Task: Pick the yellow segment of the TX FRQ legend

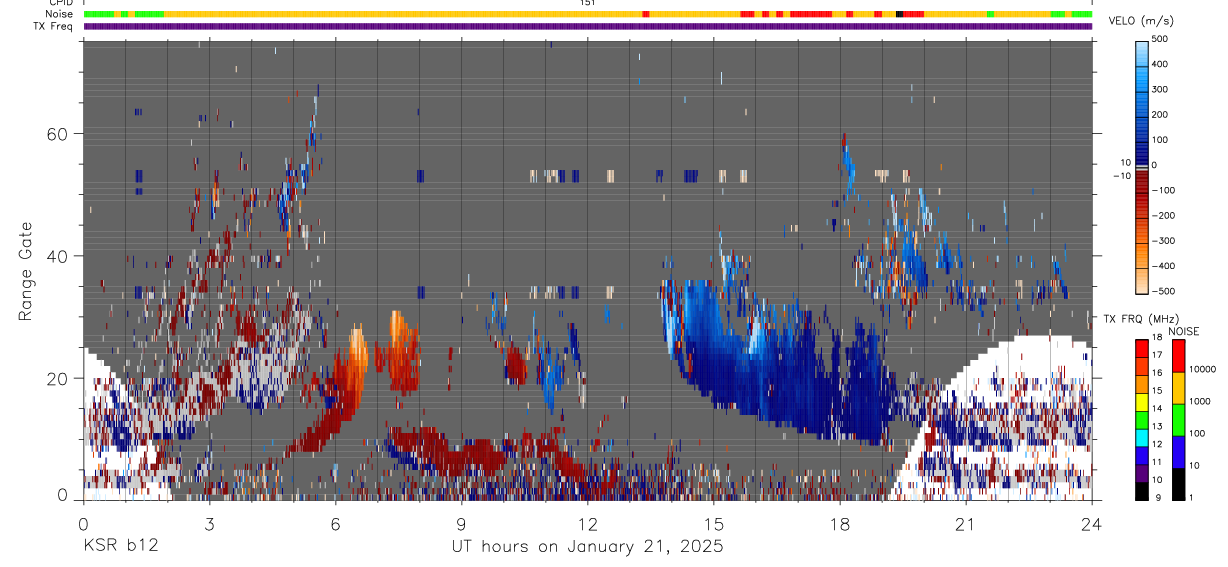Action: [1142, 404]
